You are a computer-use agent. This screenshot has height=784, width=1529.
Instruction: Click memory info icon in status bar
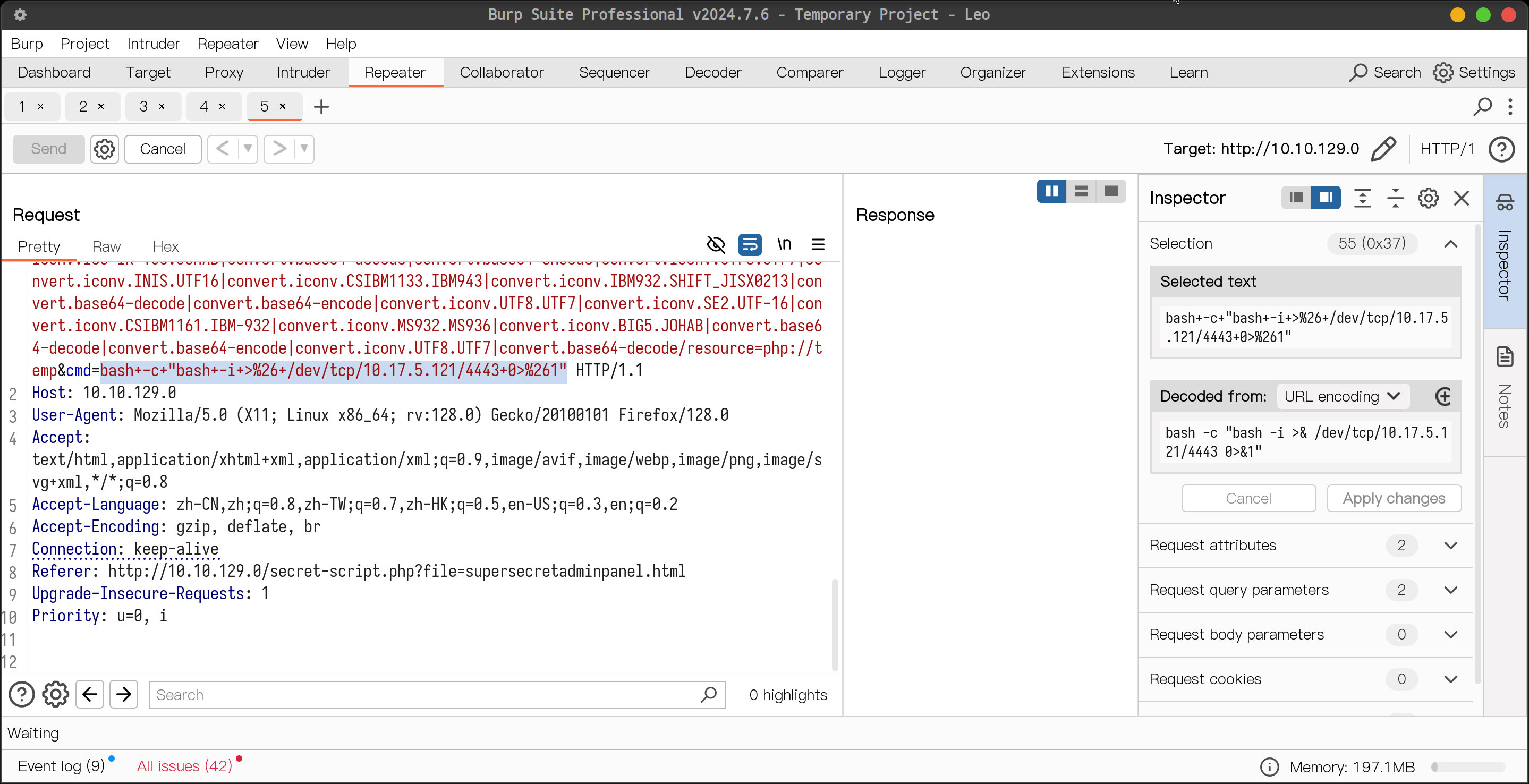coord(1269,767)
